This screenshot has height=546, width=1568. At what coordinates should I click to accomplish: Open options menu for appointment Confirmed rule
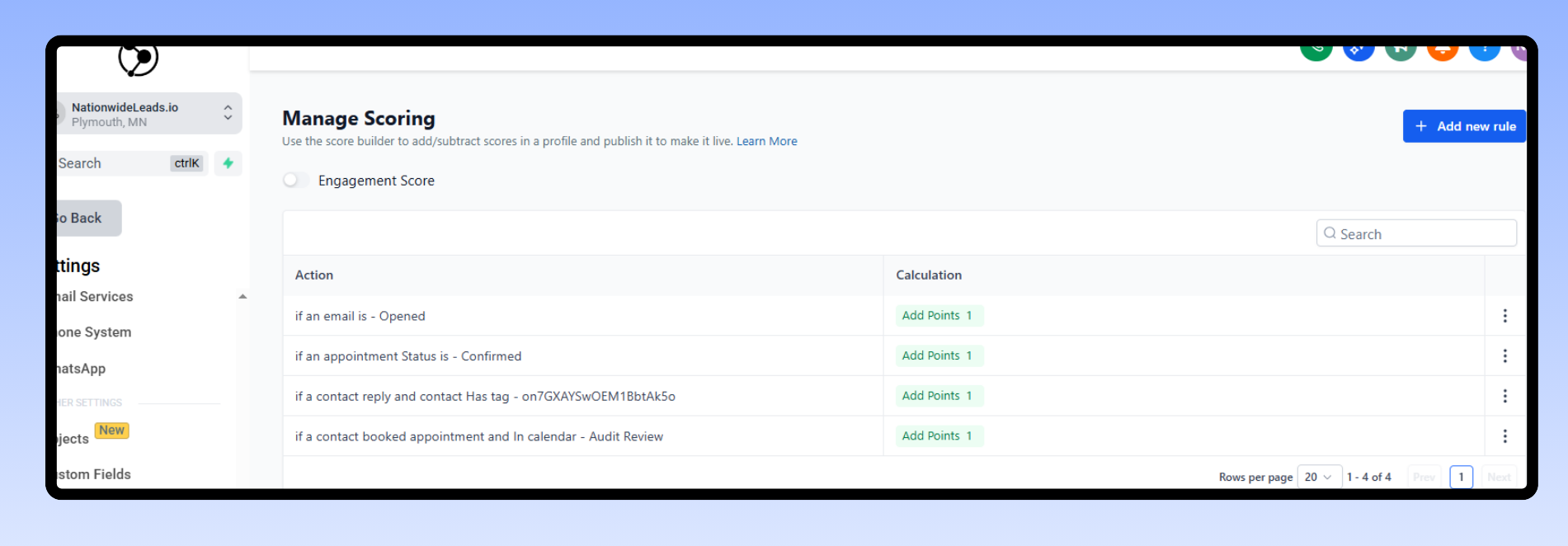(x=1504, y=355)
